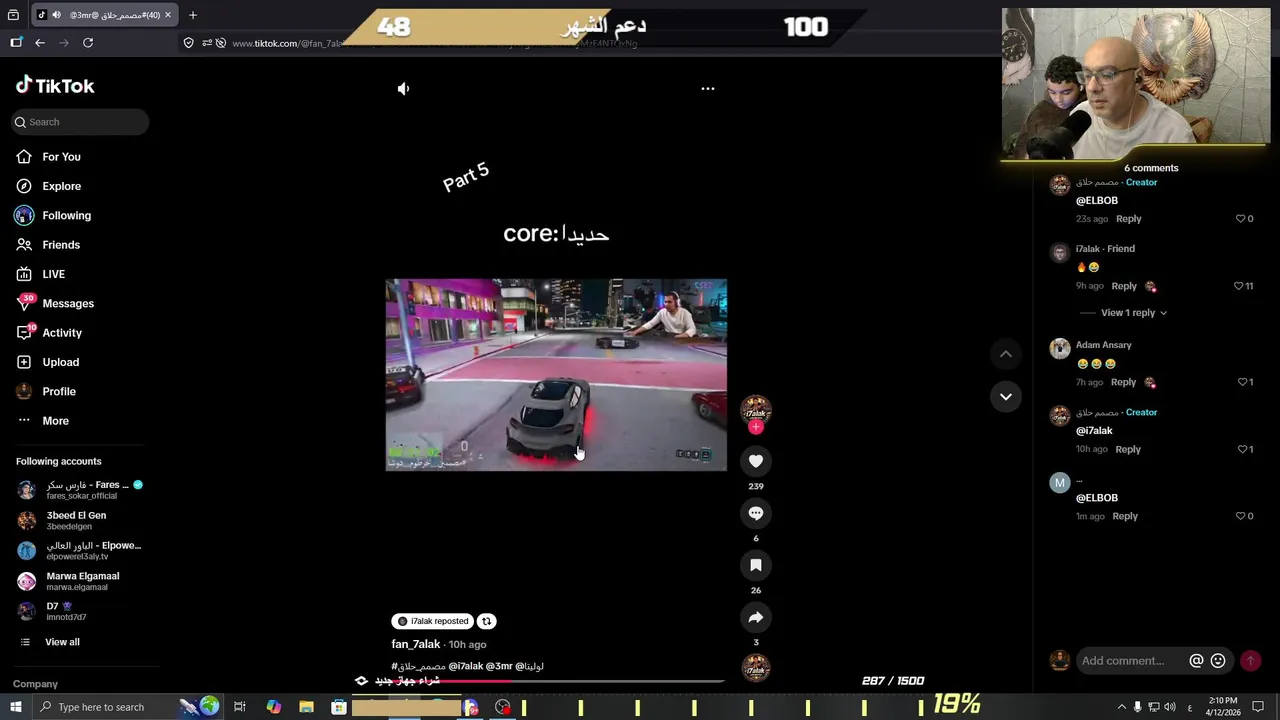This screenshot has height=720, width=1280.
Task: Go to next video with down arrow
Action: point(1006,397)
